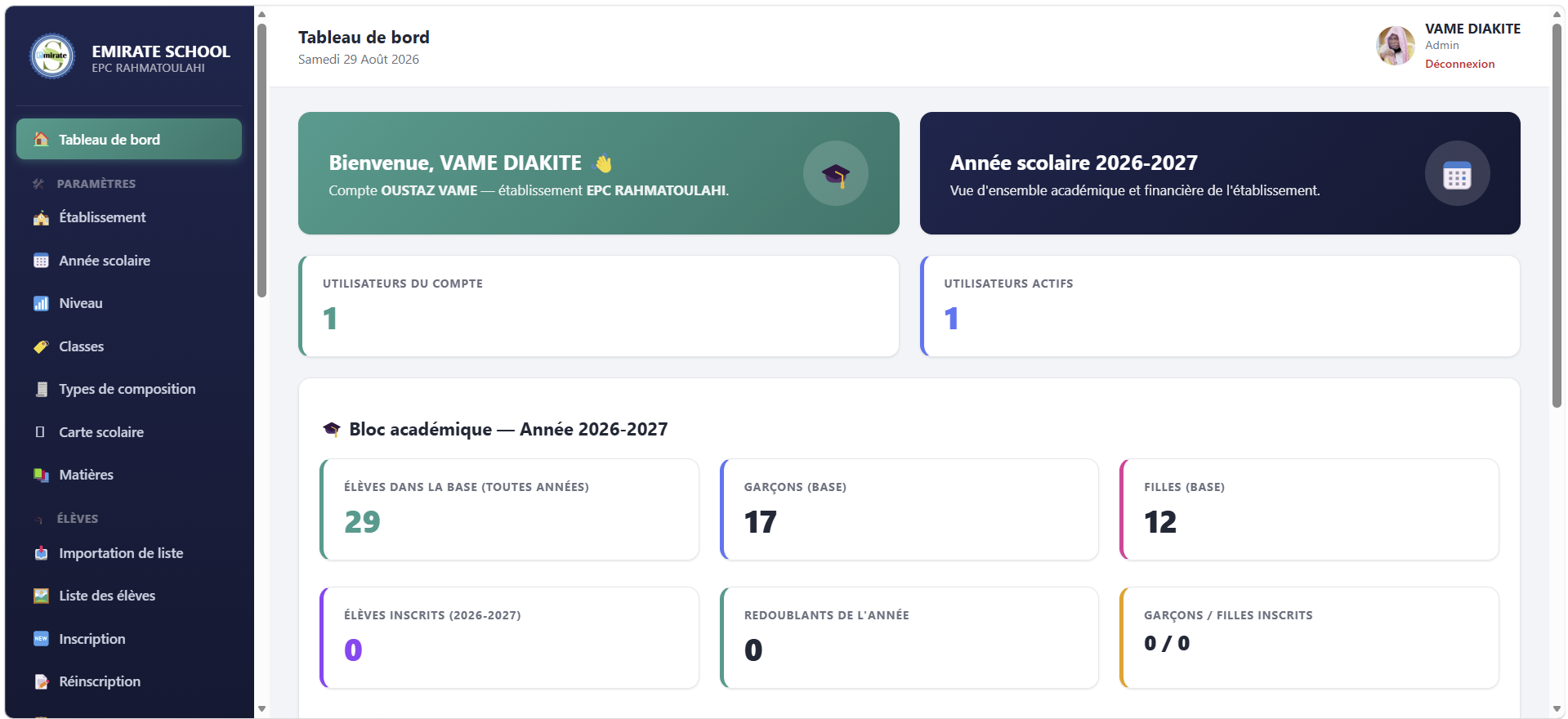The image size is (1568, 719).
Task: Click the Utilisateurs du compte card
Action: point(599,306)
